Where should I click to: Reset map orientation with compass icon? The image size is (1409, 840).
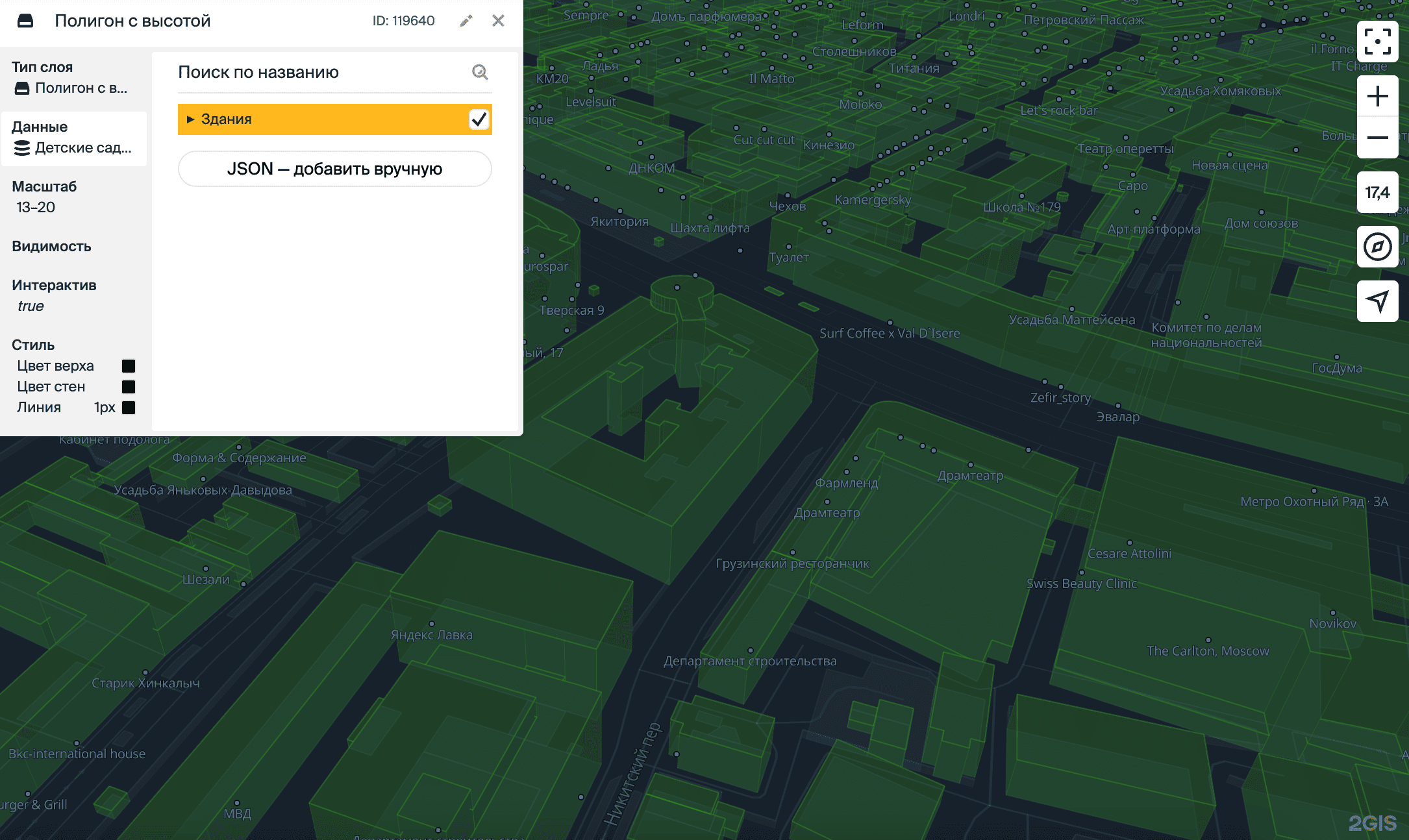[1377, 247]
